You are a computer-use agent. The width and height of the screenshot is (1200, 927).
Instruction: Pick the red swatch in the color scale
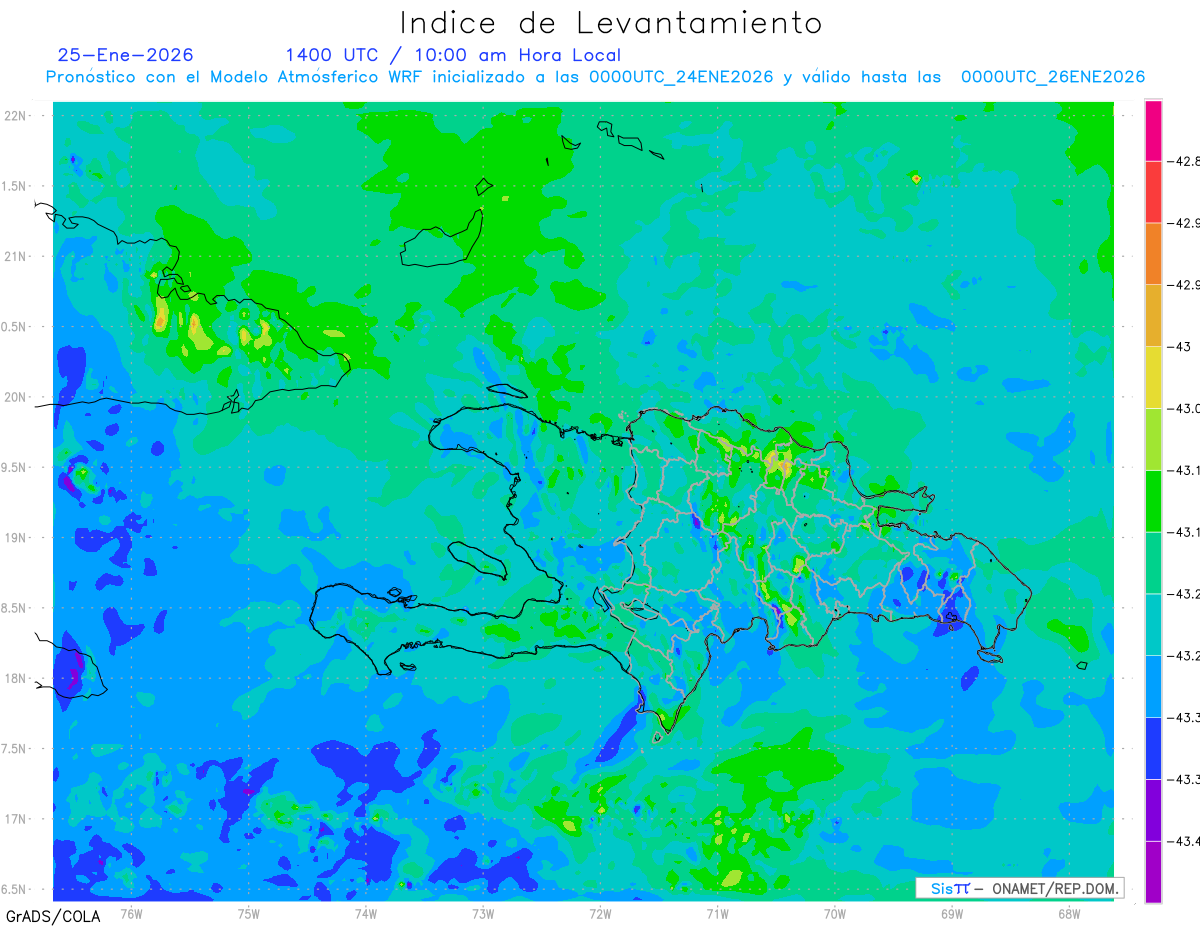tap(1153, 192)
